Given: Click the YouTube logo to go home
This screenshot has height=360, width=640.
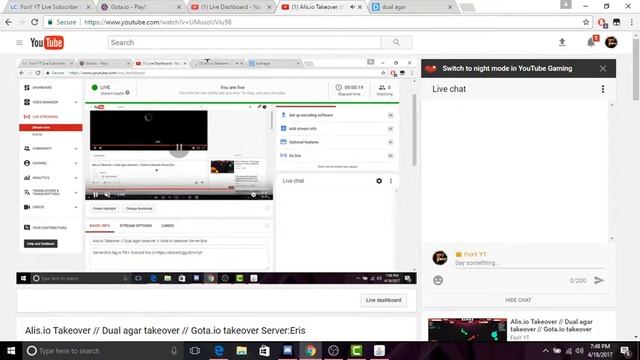Looking at the screenshot, I should (x=47, y=42).
